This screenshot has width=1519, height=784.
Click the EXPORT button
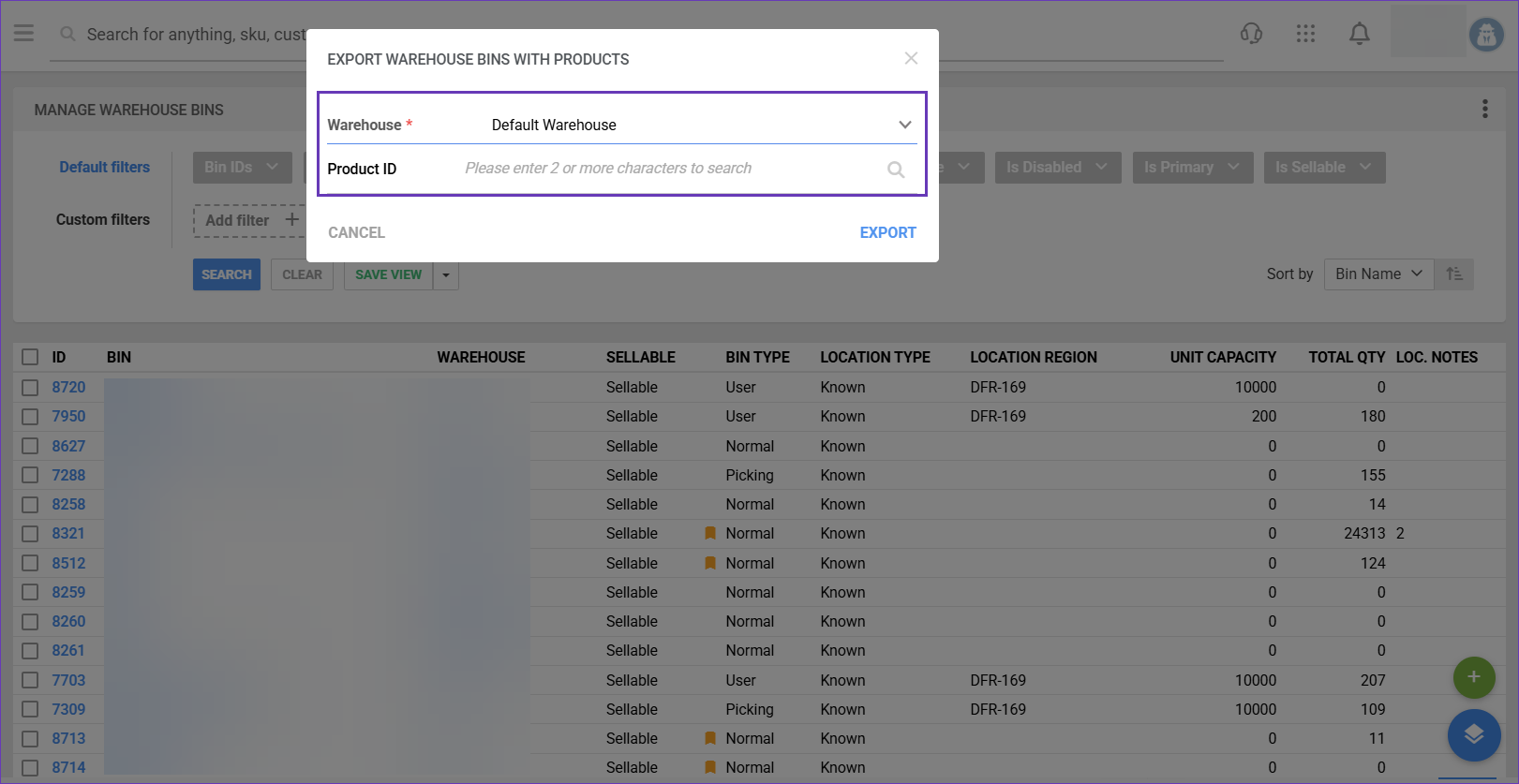tap(887, 232)
